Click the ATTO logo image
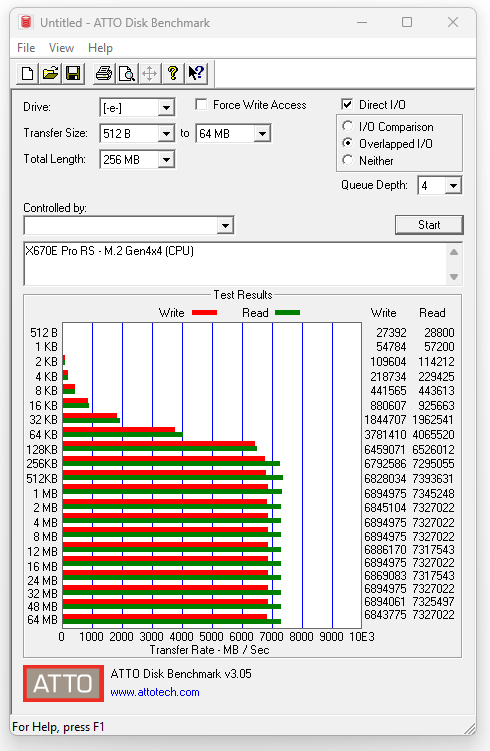The width and height of the screenshot is (490, 751). 63,683
